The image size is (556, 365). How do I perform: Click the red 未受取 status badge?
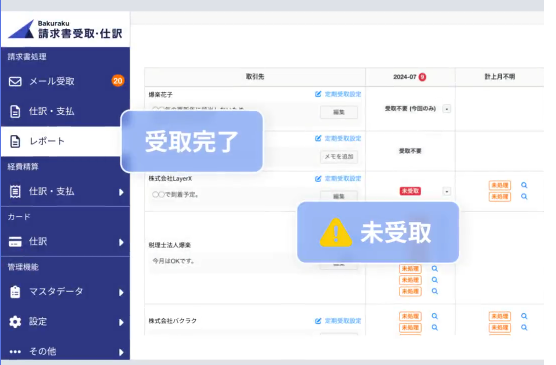(410, 191)
